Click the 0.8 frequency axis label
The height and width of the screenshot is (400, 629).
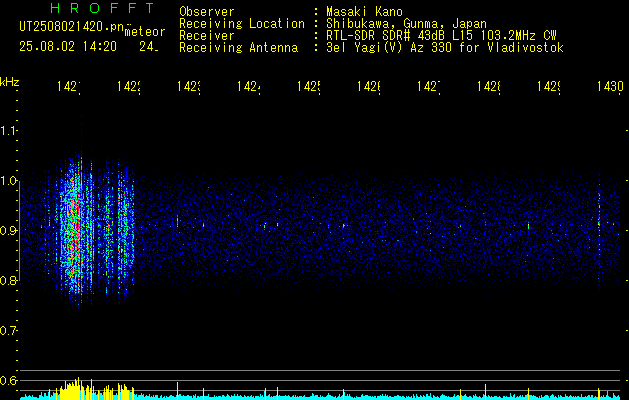pyautogui.click(x=8, y=280)
